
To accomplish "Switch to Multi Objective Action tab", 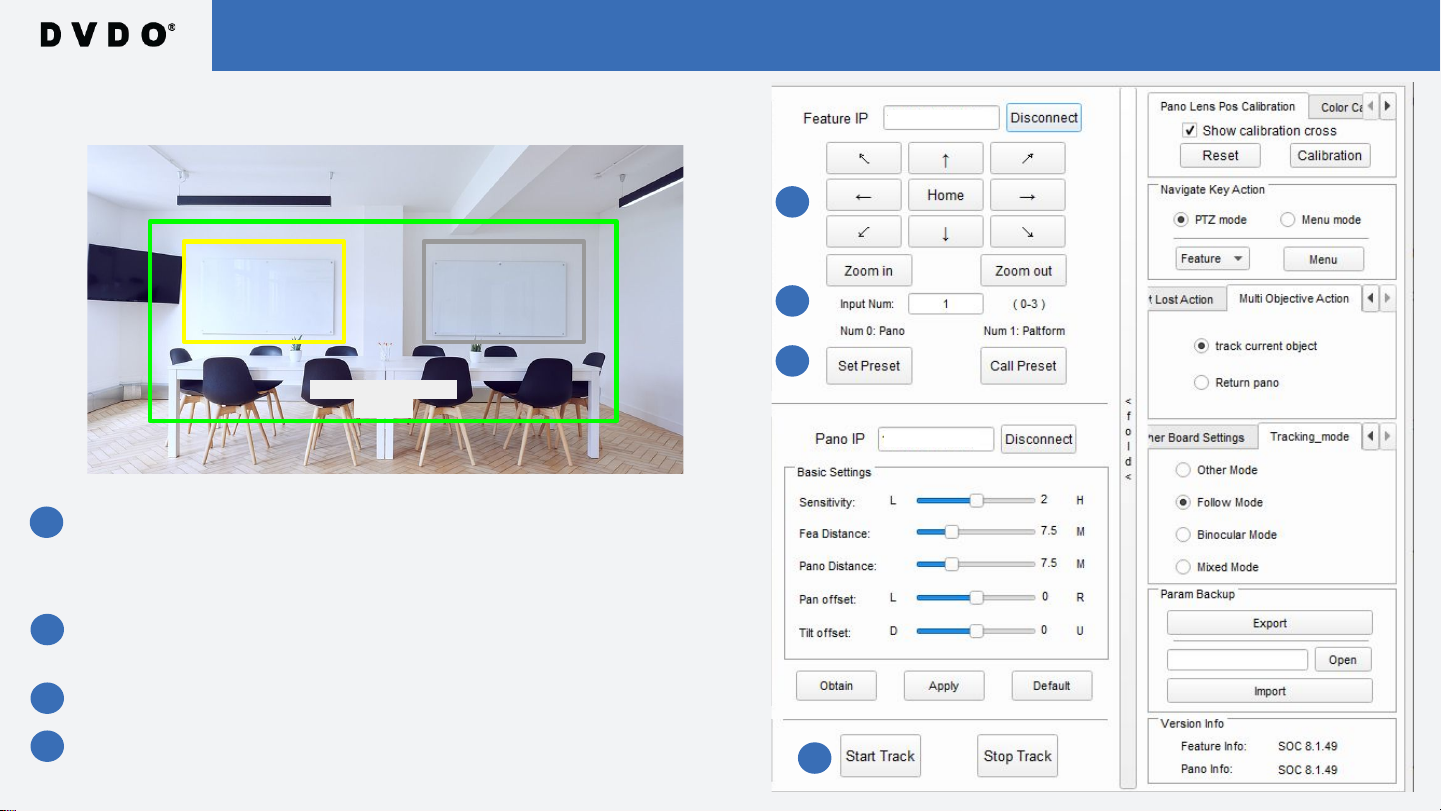I will [1294, 299].
